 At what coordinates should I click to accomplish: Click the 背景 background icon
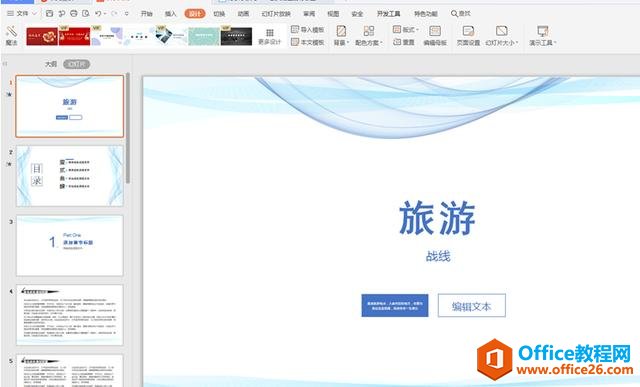341,31
